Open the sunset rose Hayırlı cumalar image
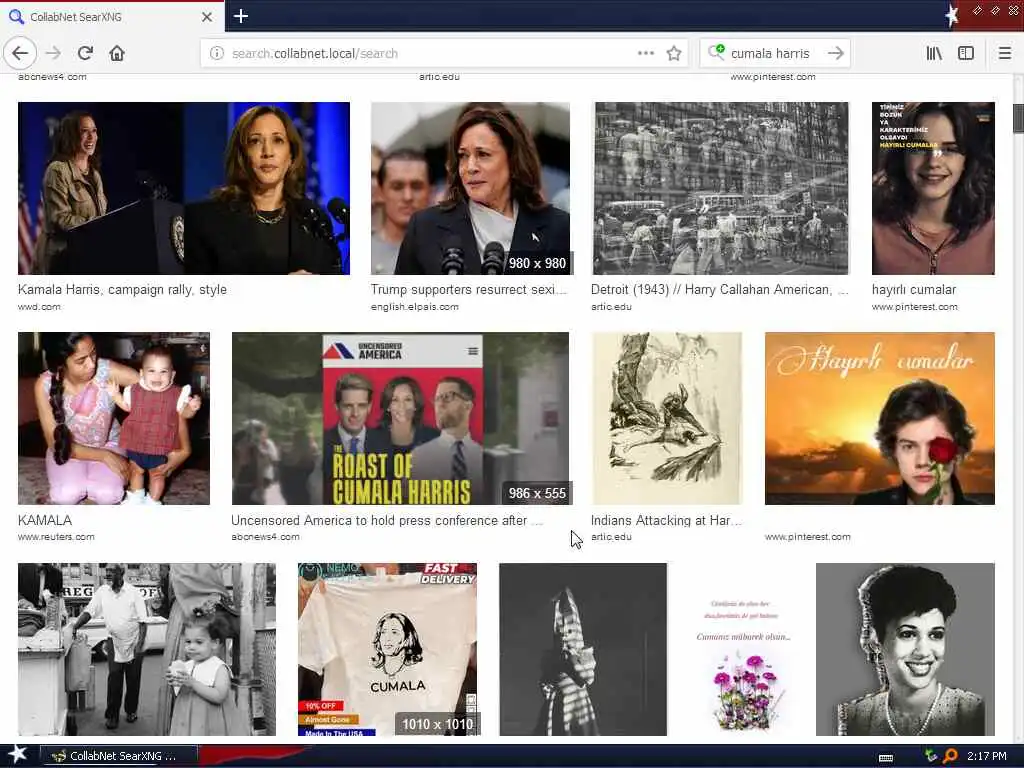 coord(880,419)
